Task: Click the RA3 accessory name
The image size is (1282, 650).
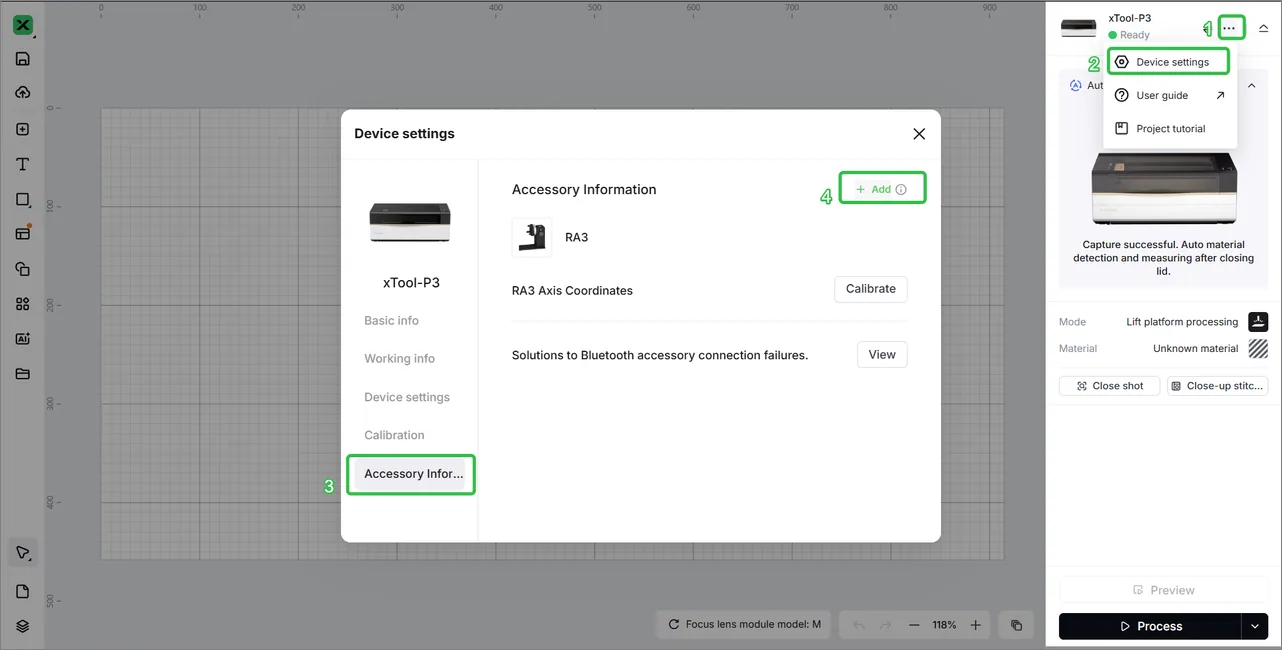Action: pos(577,238)
